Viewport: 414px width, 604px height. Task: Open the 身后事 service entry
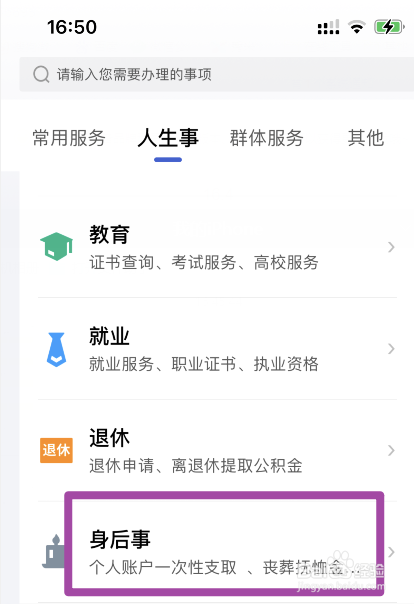pyautogui.click(x=218, y=552)
